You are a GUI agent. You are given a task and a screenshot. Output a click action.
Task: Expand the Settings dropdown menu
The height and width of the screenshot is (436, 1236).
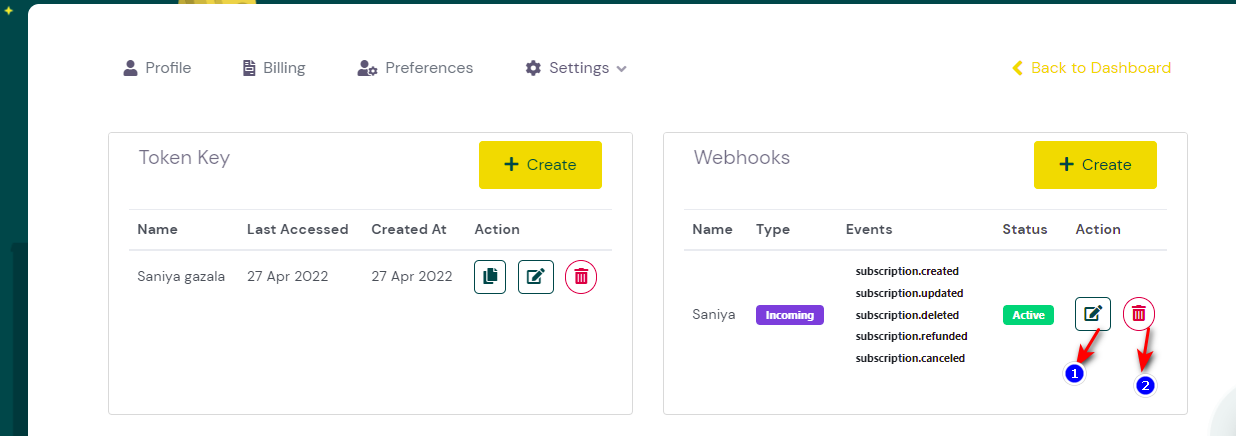tap(577, 68)
